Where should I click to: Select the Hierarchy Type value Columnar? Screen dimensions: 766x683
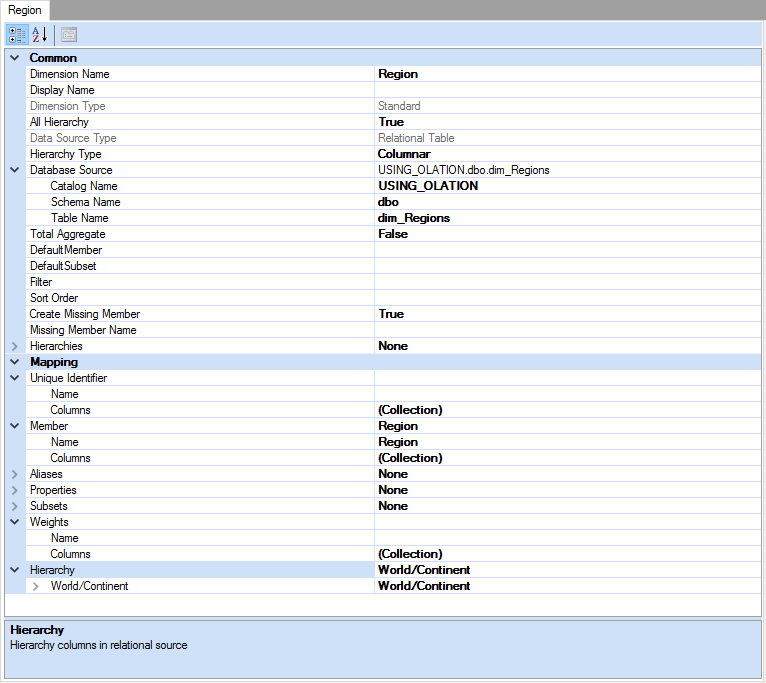point(568,154)
